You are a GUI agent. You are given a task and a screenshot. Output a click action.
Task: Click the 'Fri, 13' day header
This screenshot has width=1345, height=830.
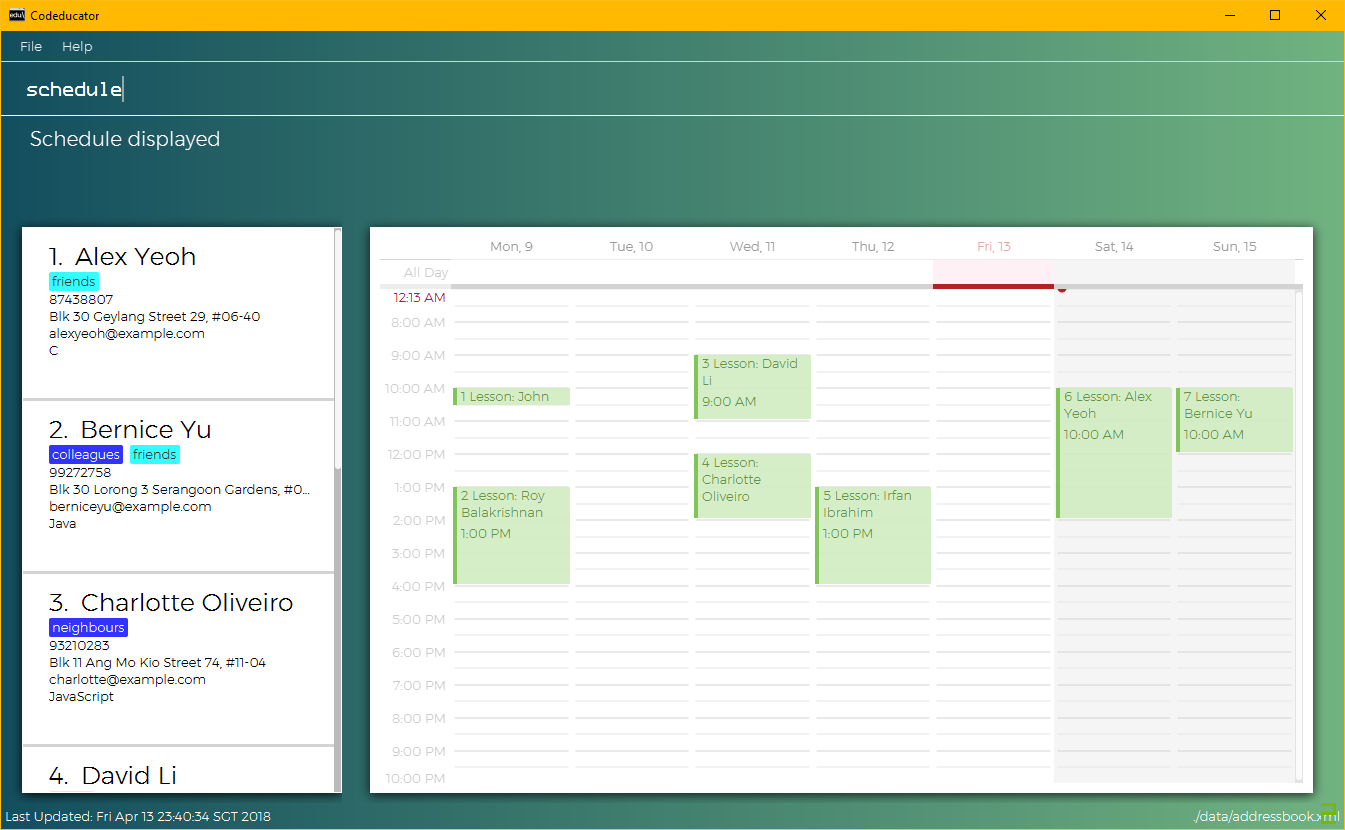[x=993, y=247]
